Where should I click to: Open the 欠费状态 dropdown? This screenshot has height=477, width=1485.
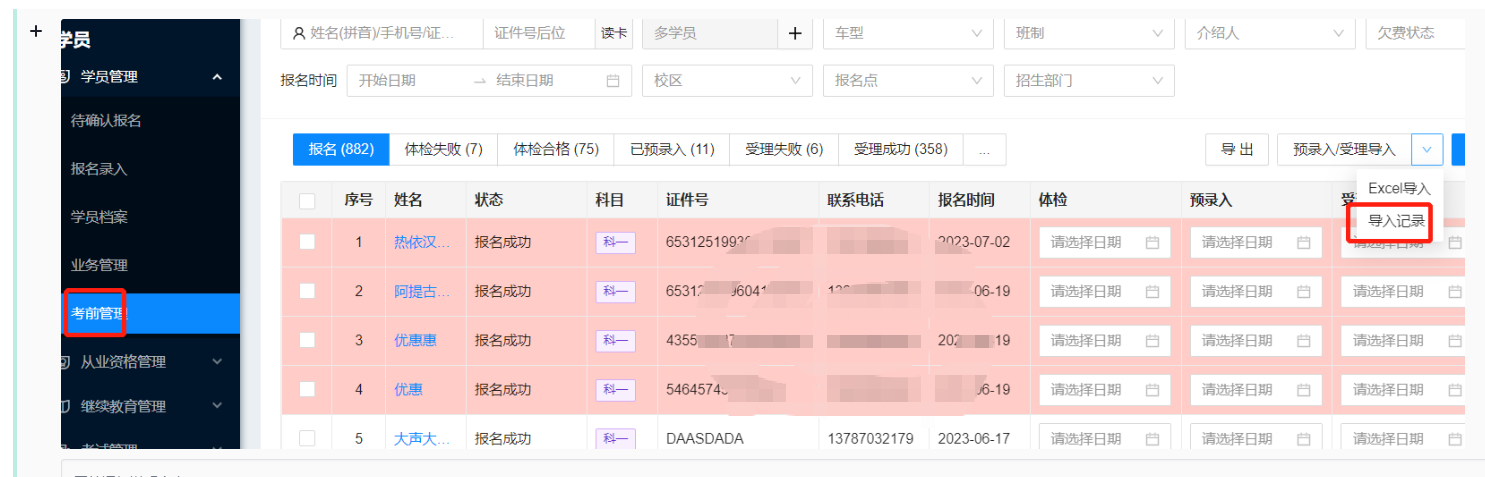[x=1416, y=33]
